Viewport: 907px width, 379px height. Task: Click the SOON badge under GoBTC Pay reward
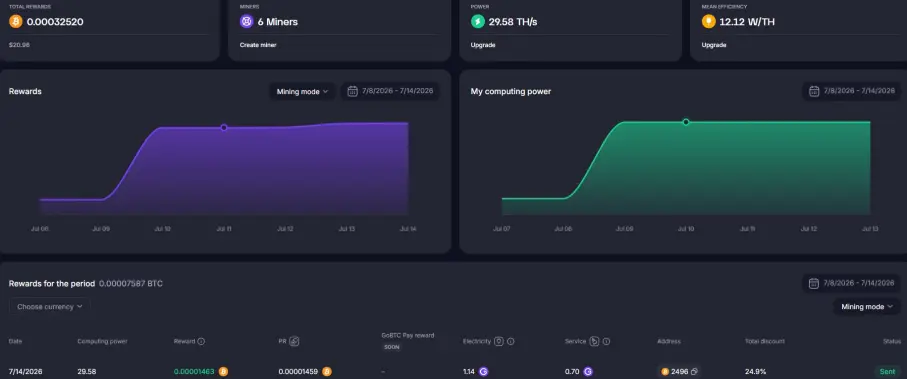pyautogui.click(x=392, y=347)
